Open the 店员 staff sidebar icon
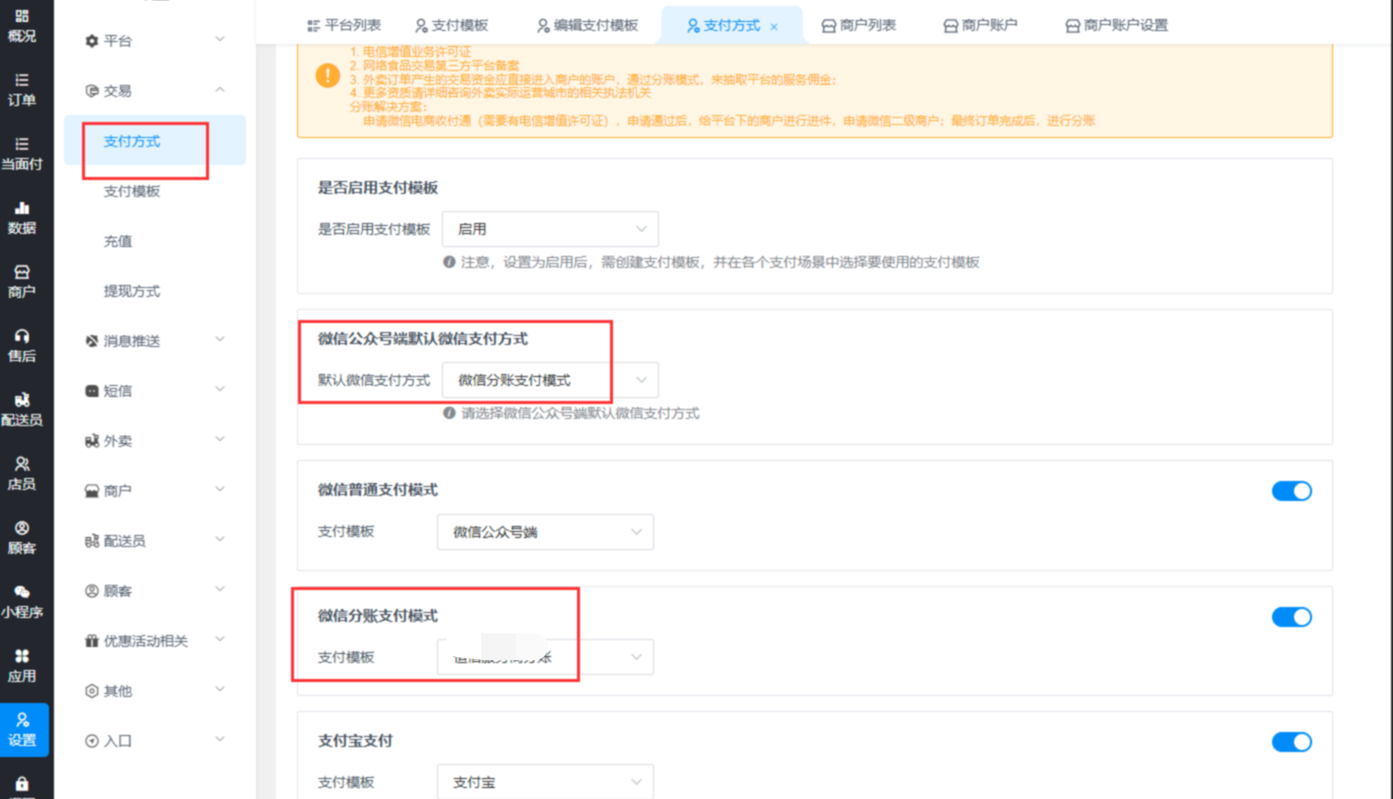This screenshot has height=799, width=1393. (x=22, y=473)
